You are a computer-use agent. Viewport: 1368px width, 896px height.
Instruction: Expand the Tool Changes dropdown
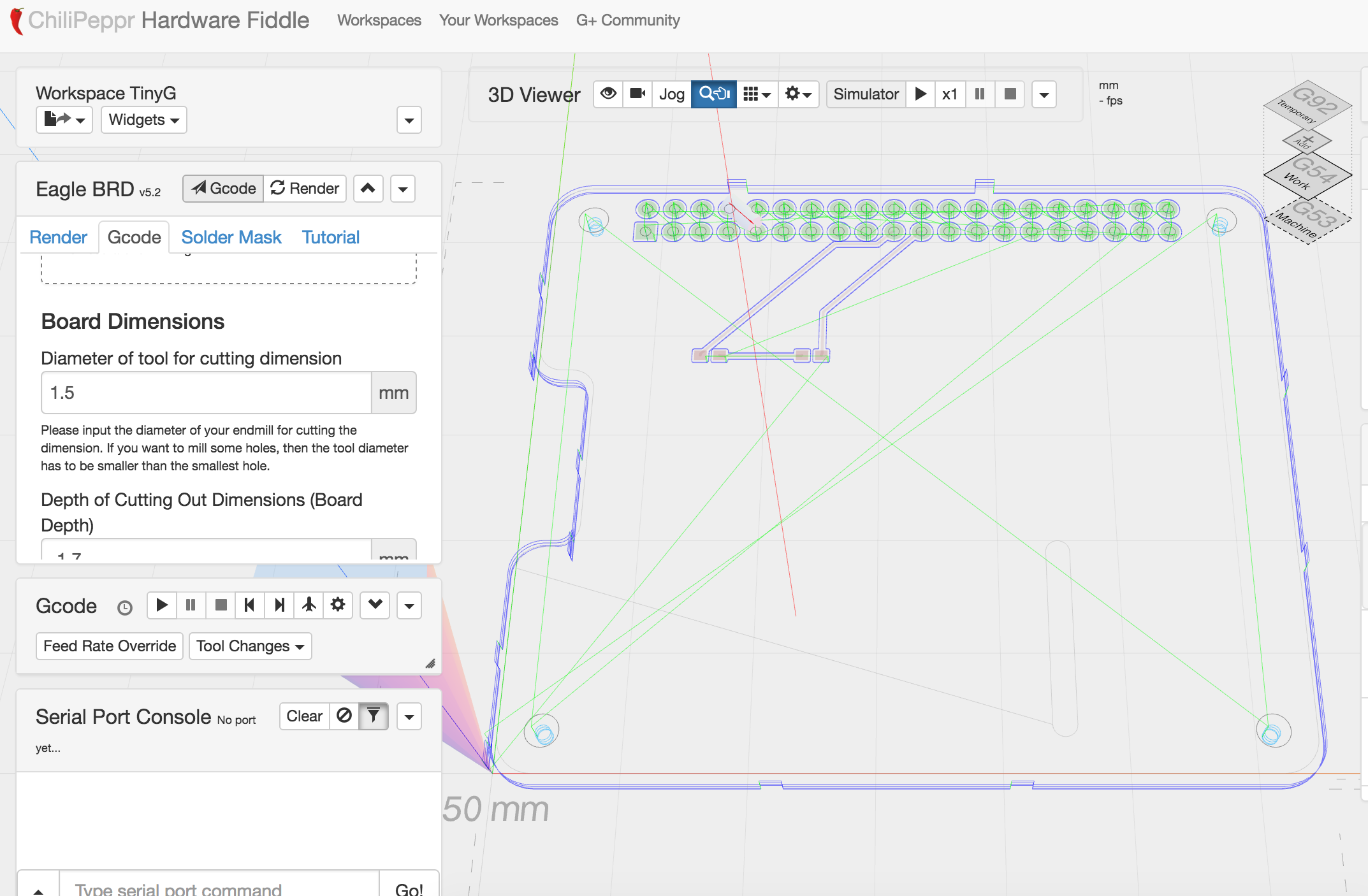pyautogui.click(x=250, y=646)
